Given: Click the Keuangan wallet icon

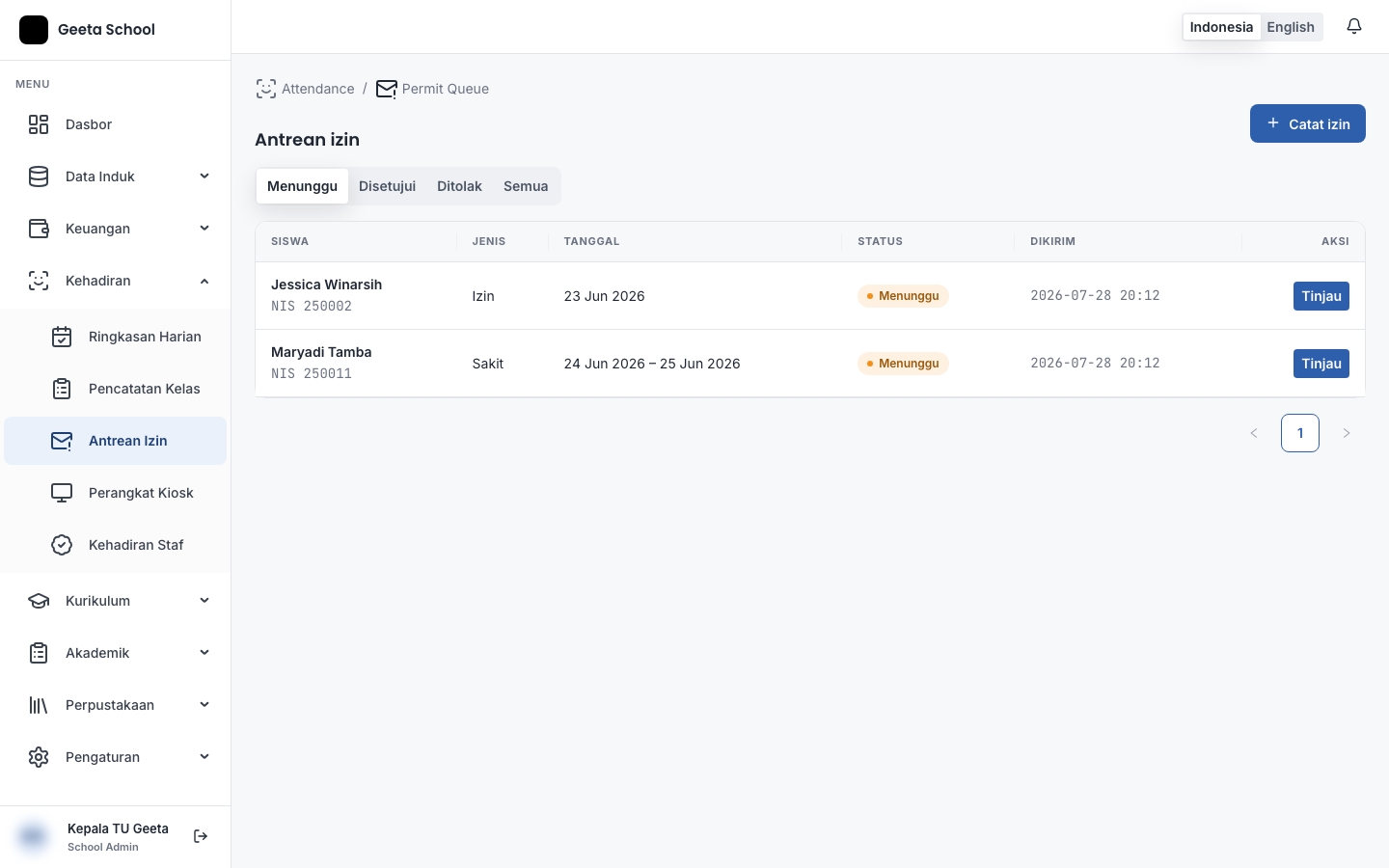Looking at the screenshot, I should [x=39, y=229].
